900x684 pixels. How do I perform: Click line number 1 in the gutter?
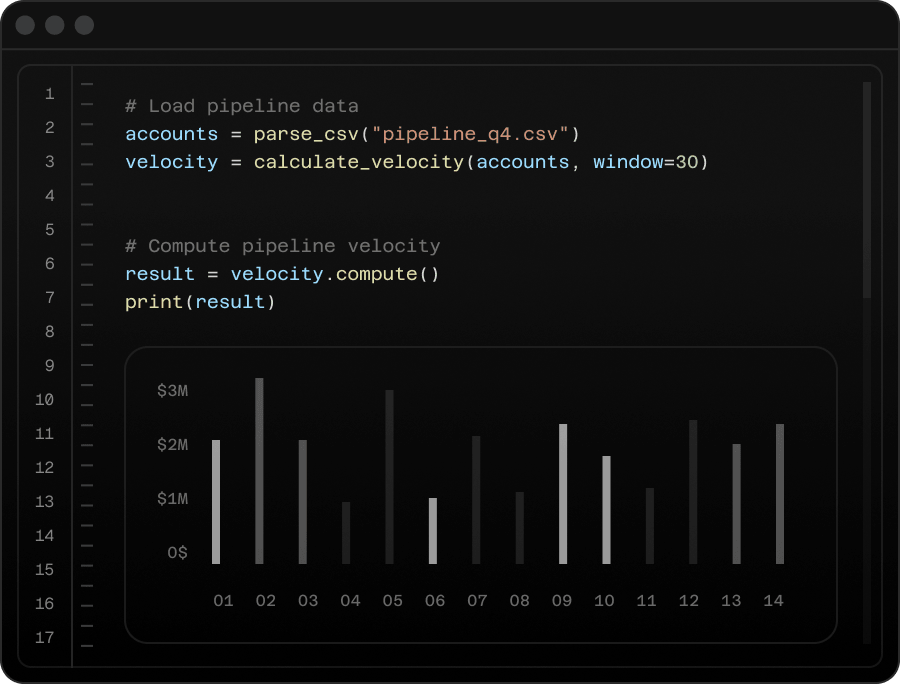click(50, 94)
